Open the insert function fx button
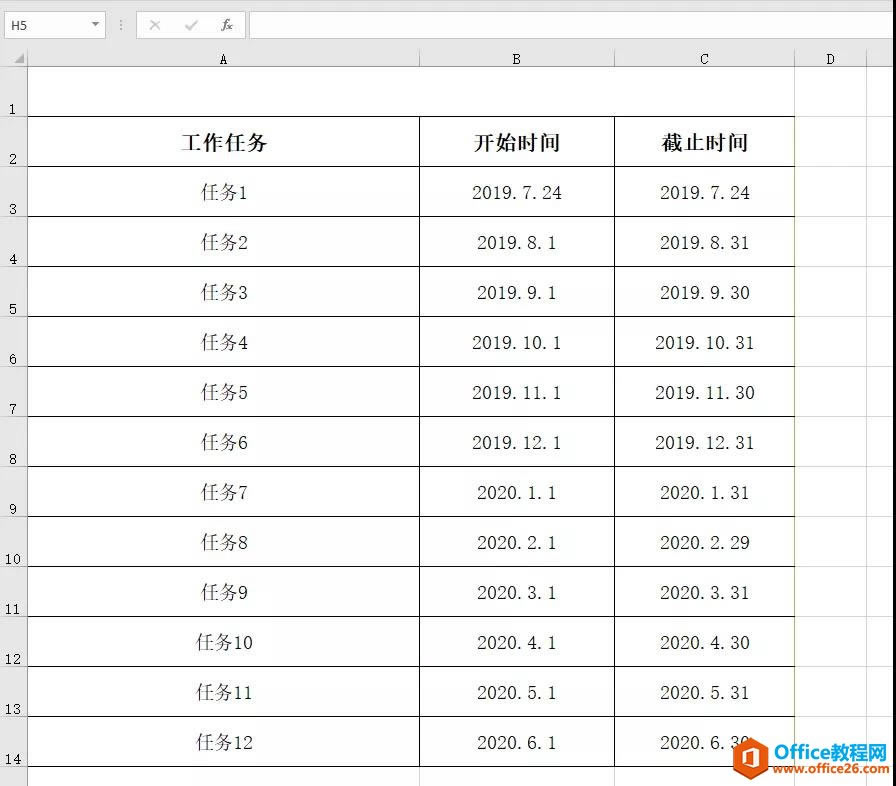The image size is (896, 786). (226, 25)
